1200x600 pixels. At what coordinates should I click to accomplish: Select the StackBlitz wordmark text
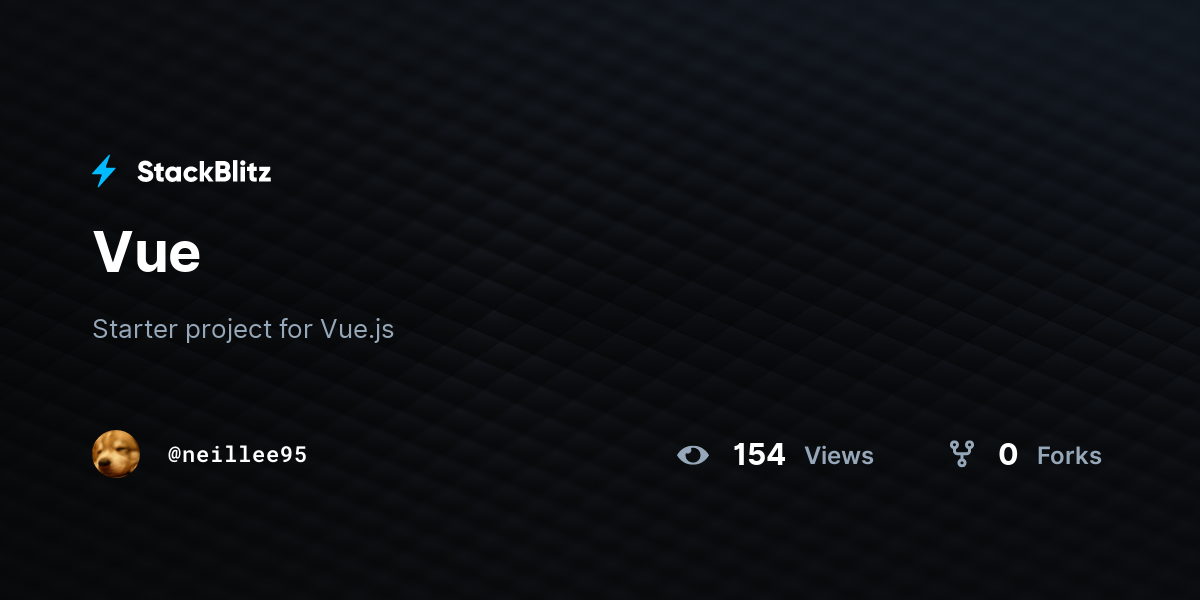204,172
